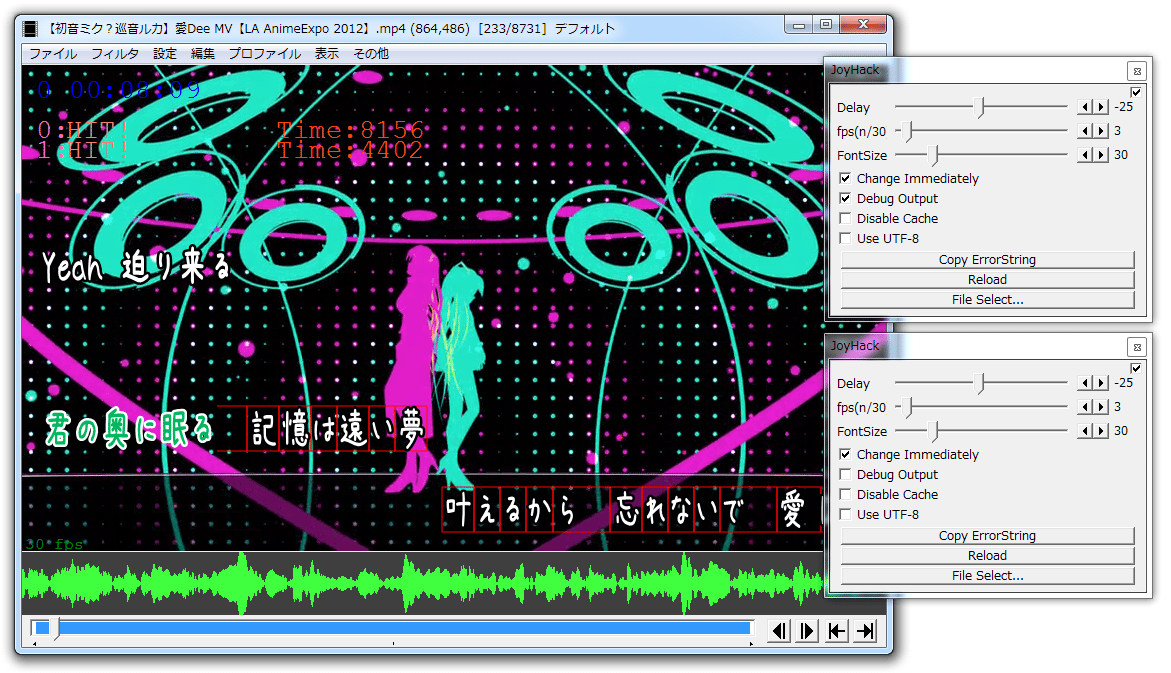Open the 編集 menu
Screen dimensions: 1171x673
(202, 54)
